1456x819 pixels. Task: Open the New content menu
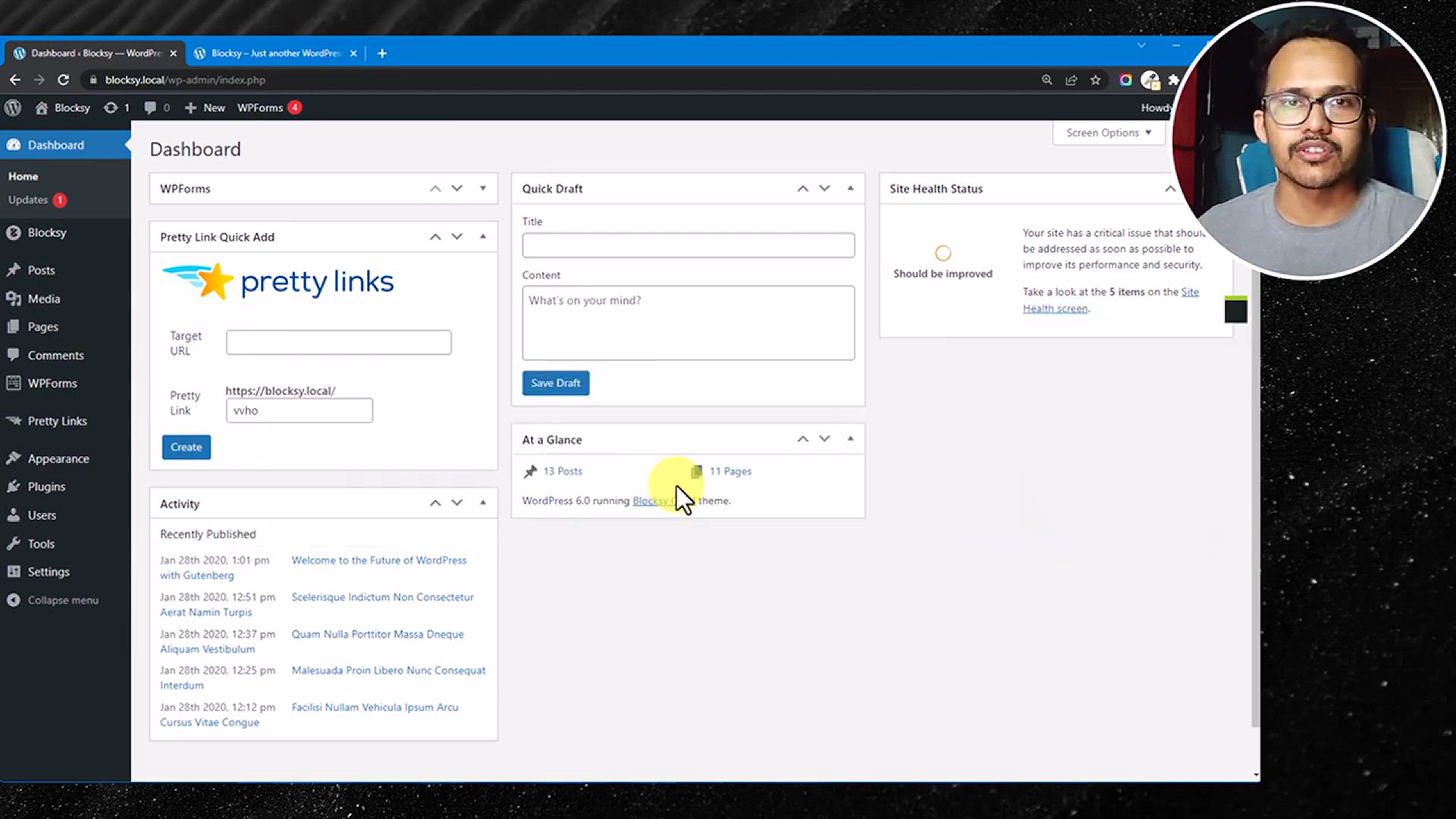pos(205,108)
